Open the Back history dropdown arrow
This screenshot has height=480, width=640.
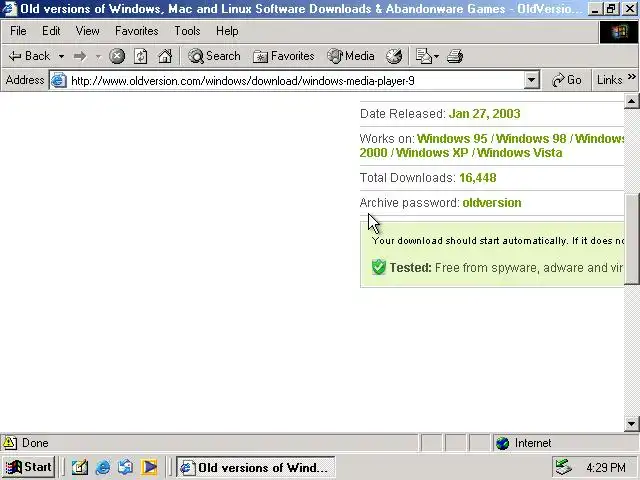61,56
